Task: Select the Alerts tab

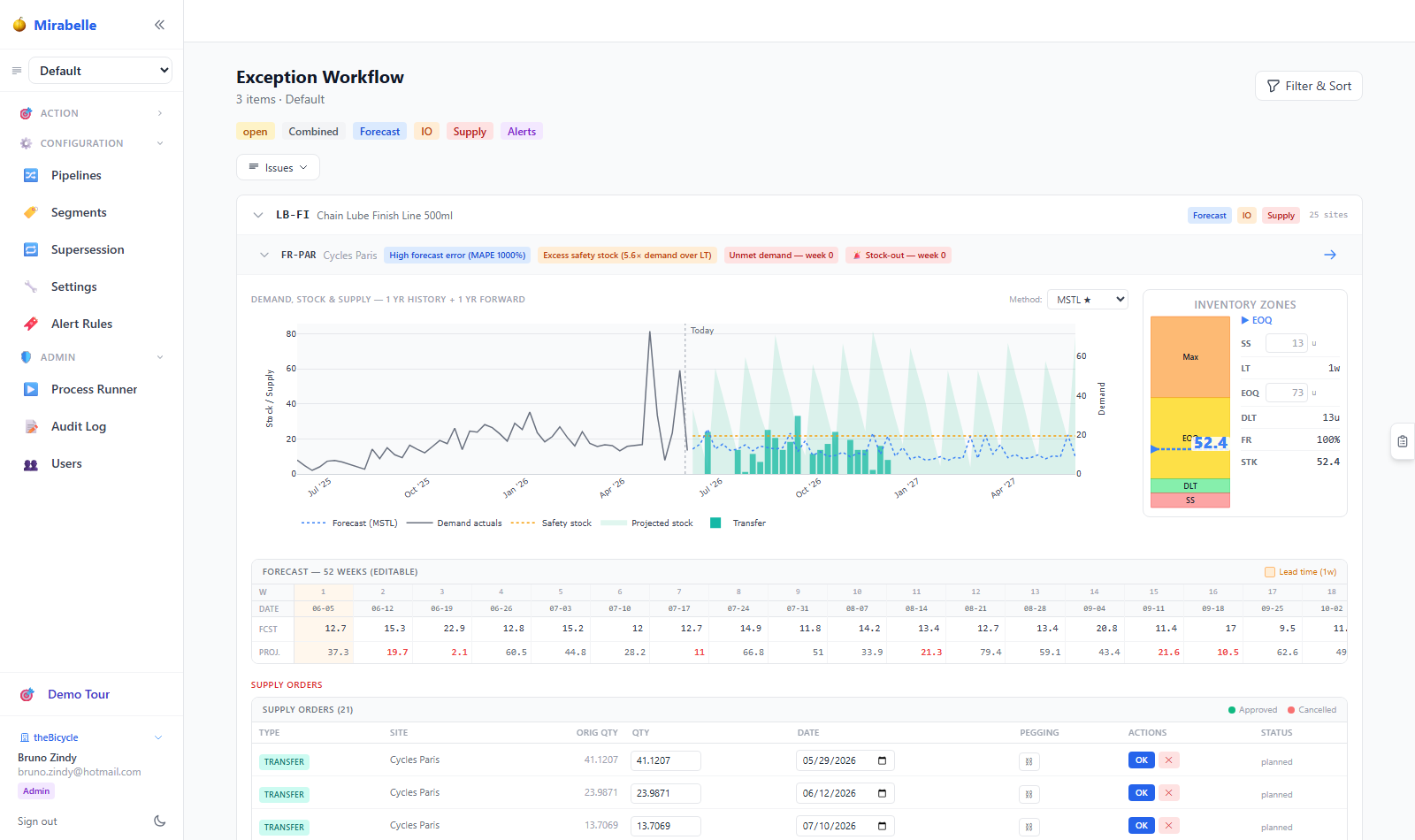Action: 522,132
